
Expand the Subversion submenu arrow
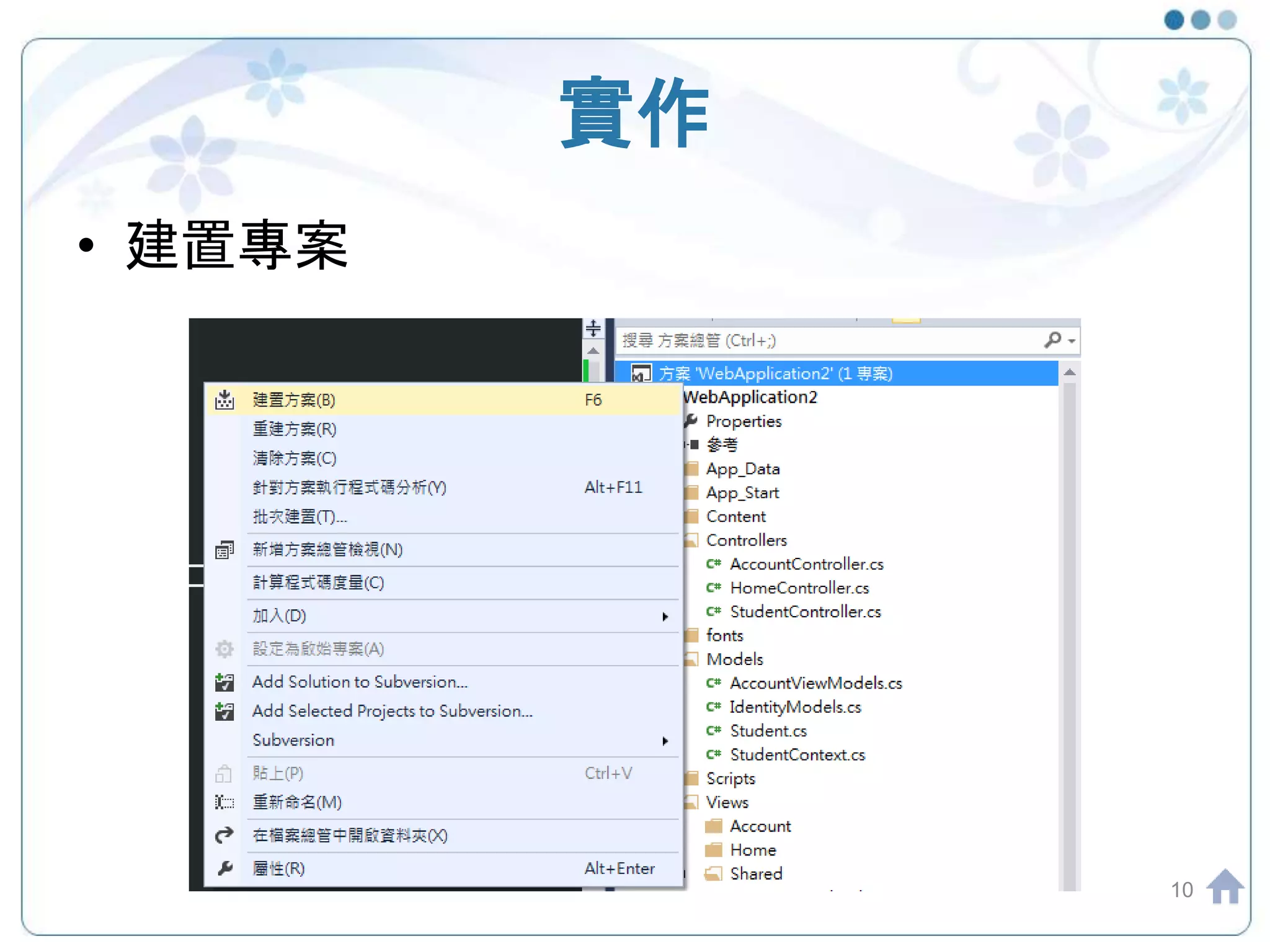[665, 741]
